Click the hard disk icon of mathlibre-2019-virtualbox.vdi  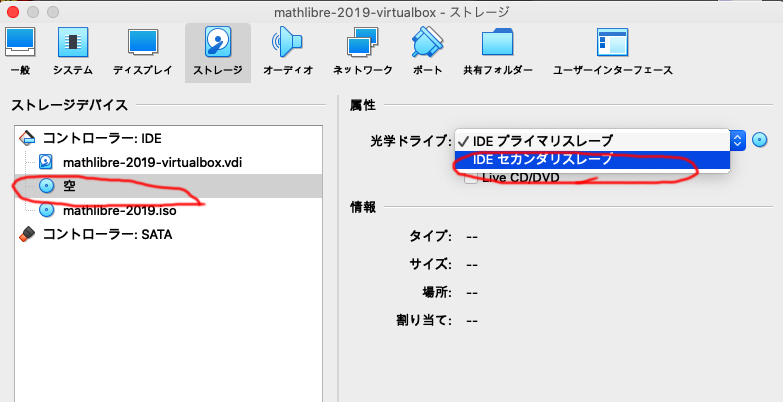coord(46,162)
